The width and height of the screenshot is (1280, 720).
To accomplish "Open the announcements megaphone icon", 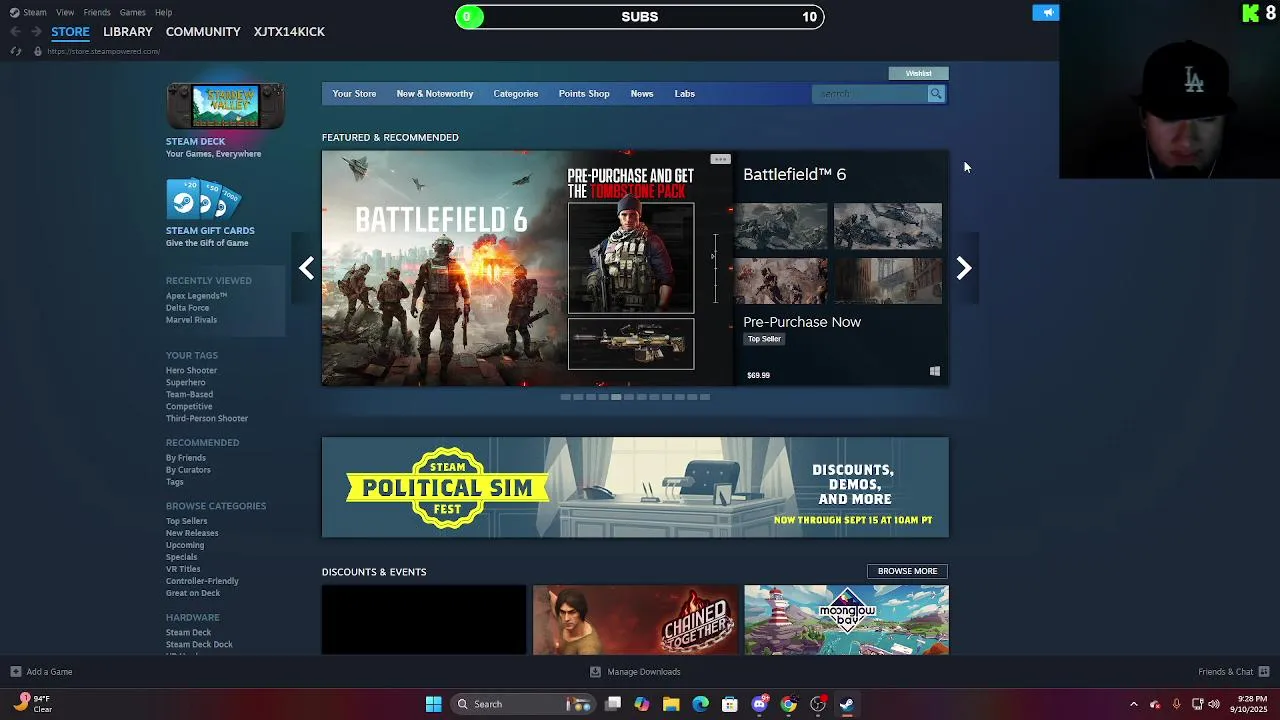I will tap(1046, 13).
